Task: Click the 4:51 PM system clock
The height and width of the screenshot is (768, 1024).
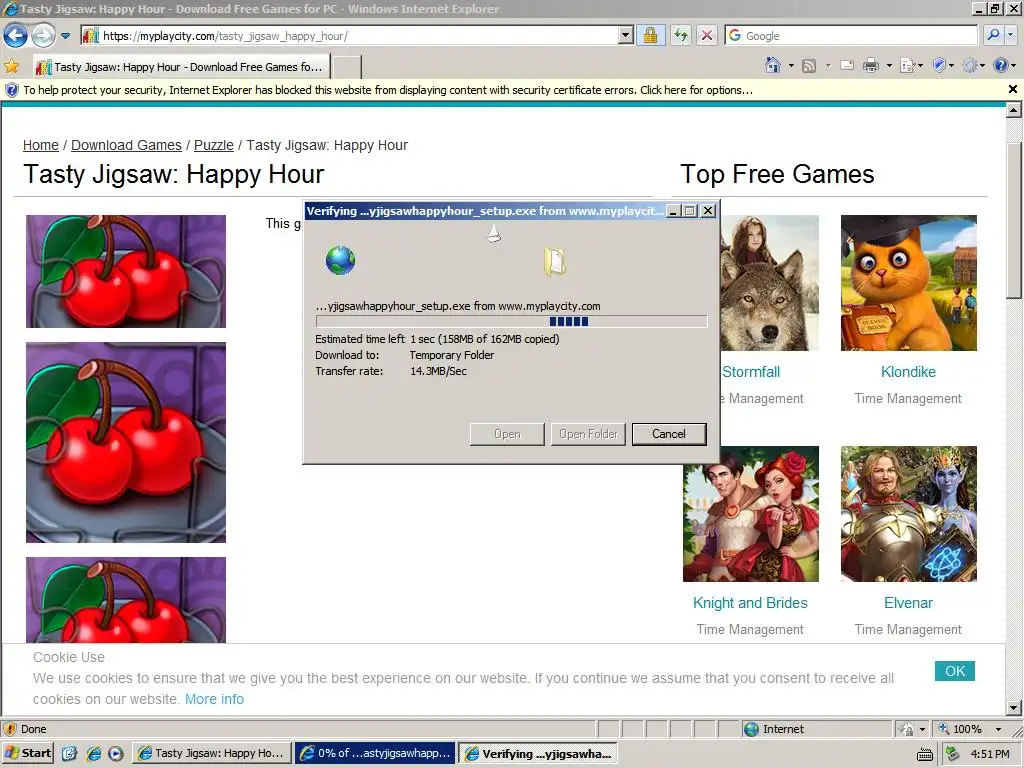Action: (990, 754)
